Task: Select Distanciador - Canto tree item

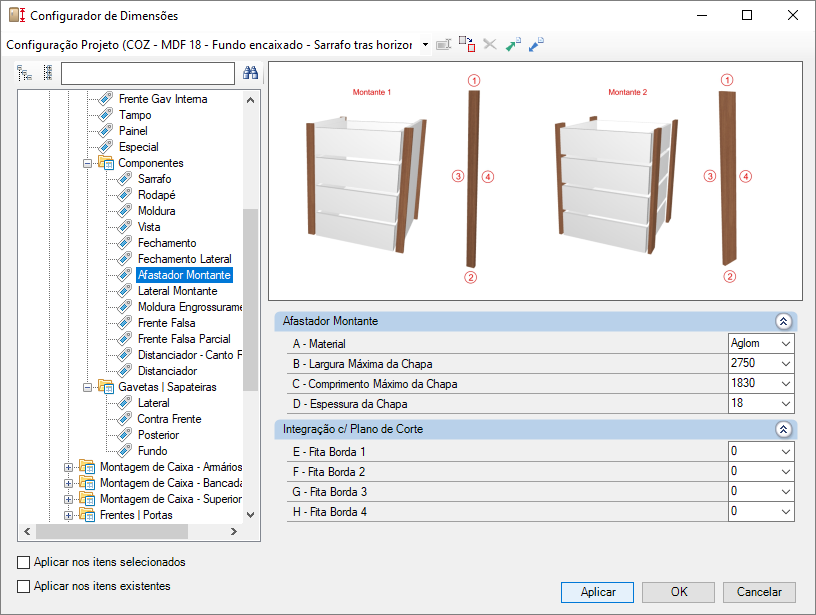Action: click(189, 355)
